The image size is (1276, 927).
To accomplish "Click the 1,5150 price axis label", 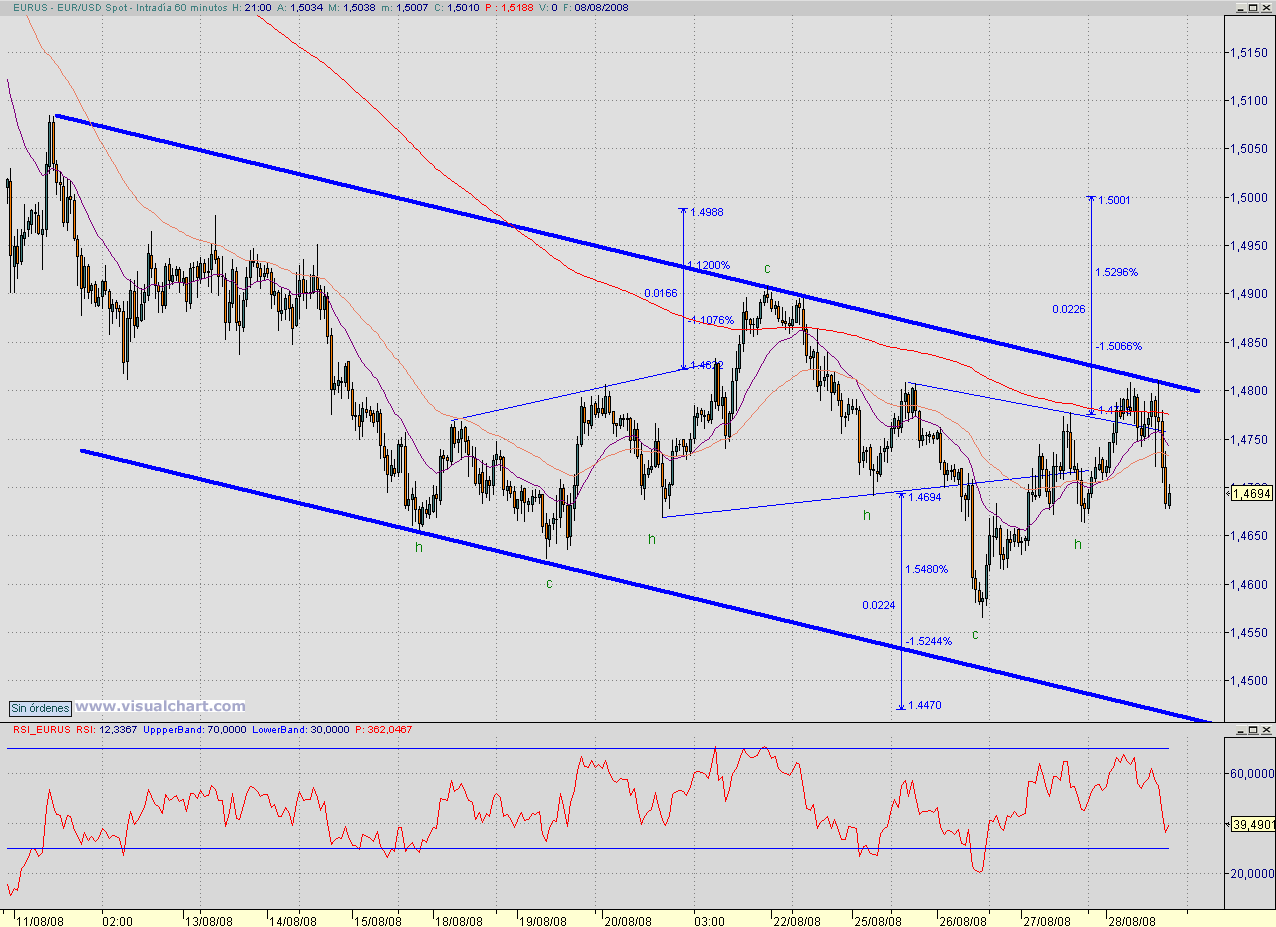I will [x=1250, y=53].
